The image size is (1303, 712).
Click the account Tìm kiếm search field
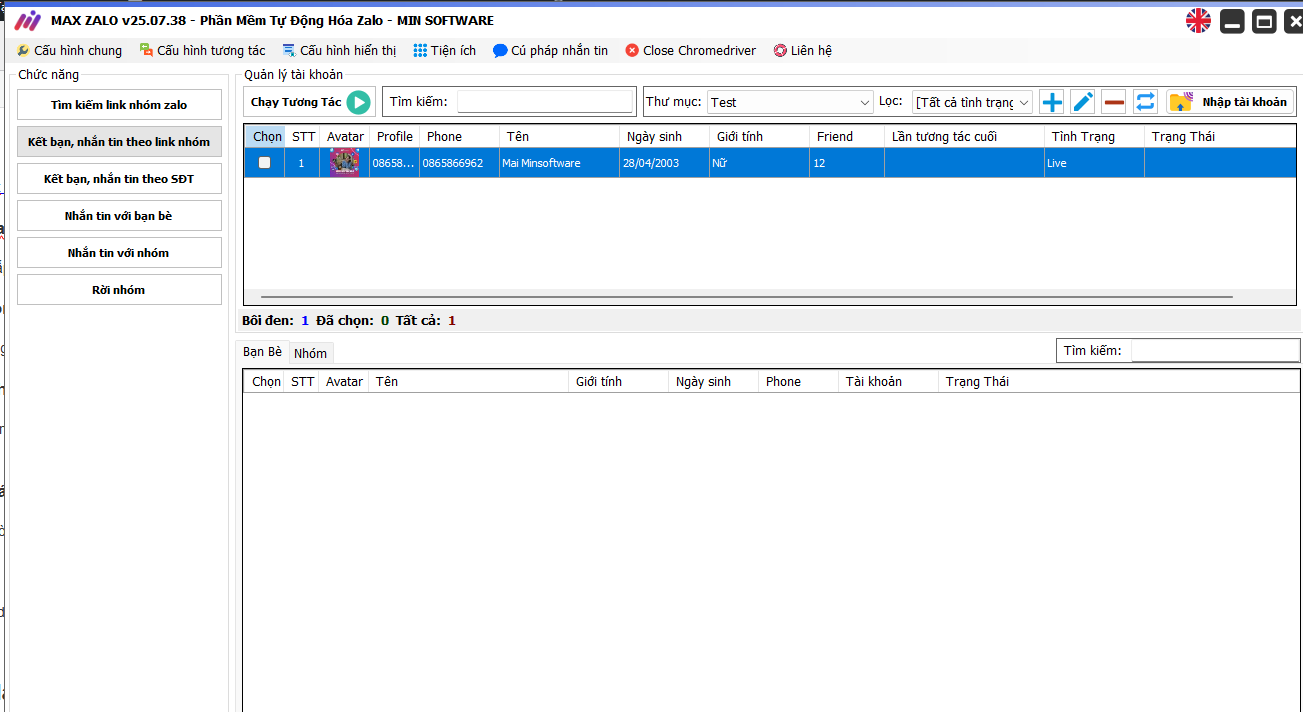pyautogui.click(x=546, y=101)
